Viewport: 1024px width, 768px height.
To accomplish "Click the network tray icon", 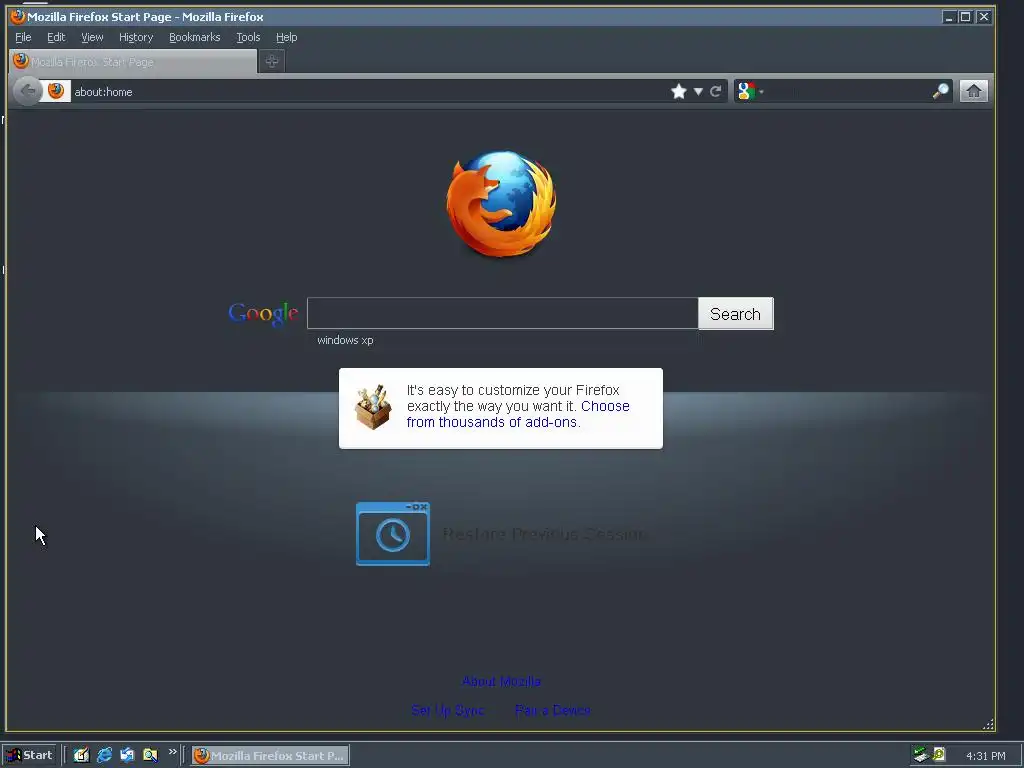I will pos(920,755).
